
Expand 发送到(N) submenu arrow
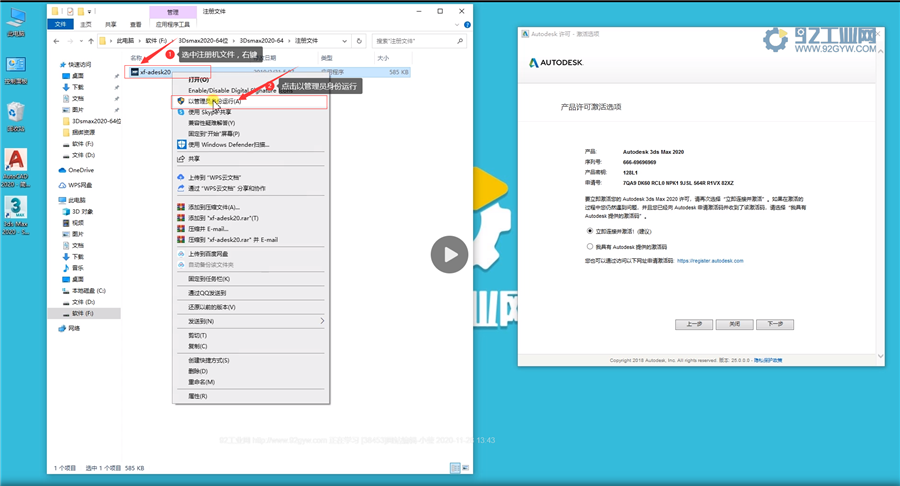322,321
